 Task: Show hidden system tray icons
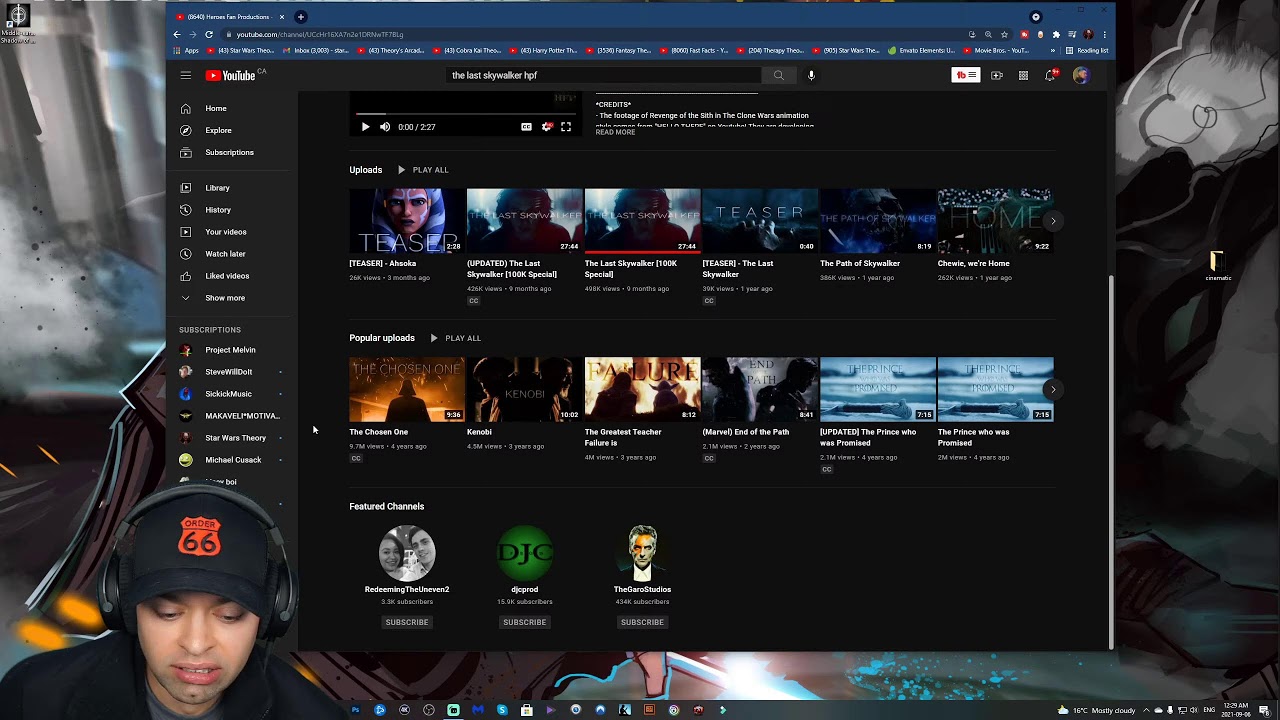coord(1146,710)
